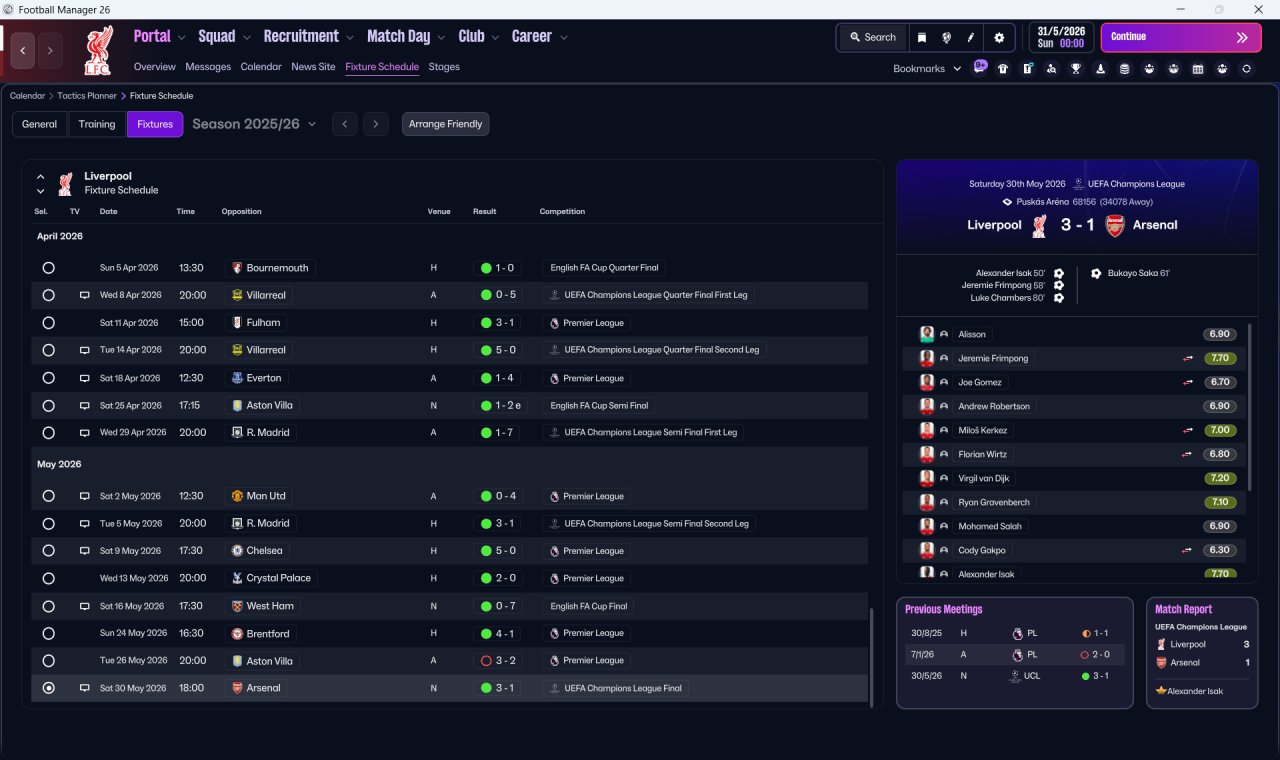The width and height of the screenshot is (1280, 760).
Task: Click the training cone bookmark icon
Action: tap(1101, 69)
